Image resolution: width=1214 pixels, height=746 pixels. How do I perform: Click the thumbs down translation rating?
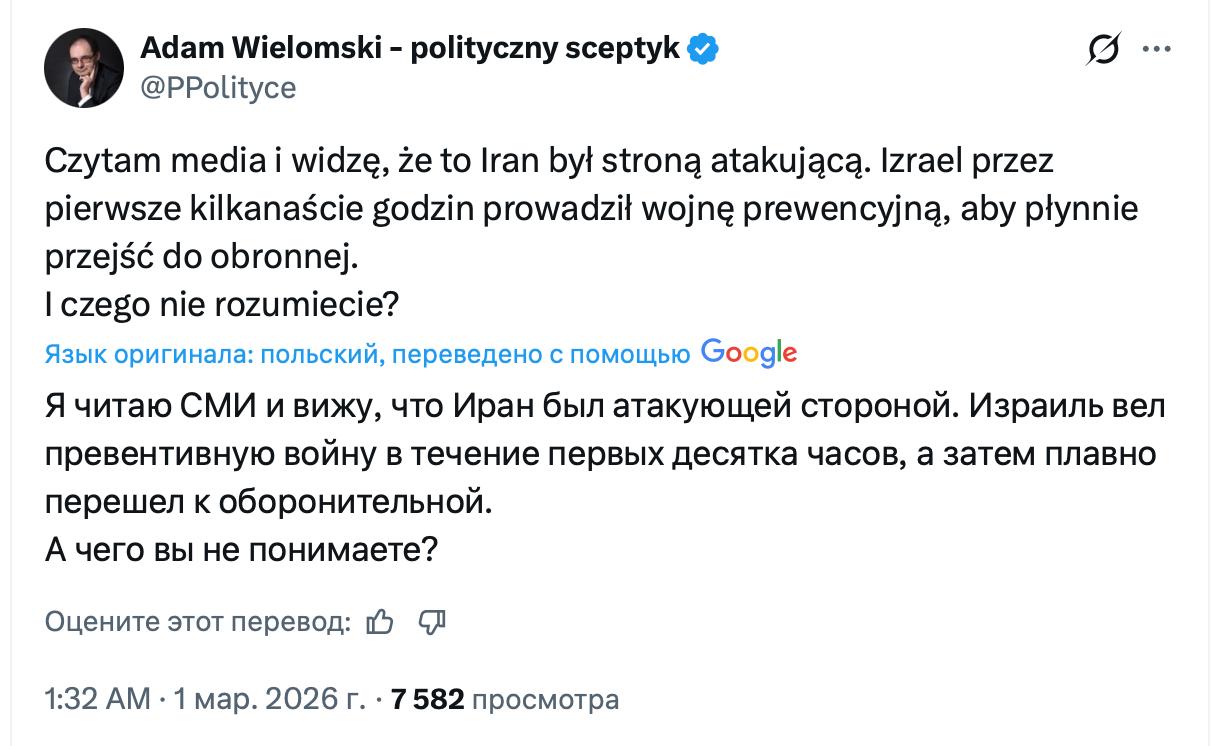click(431, 622)
